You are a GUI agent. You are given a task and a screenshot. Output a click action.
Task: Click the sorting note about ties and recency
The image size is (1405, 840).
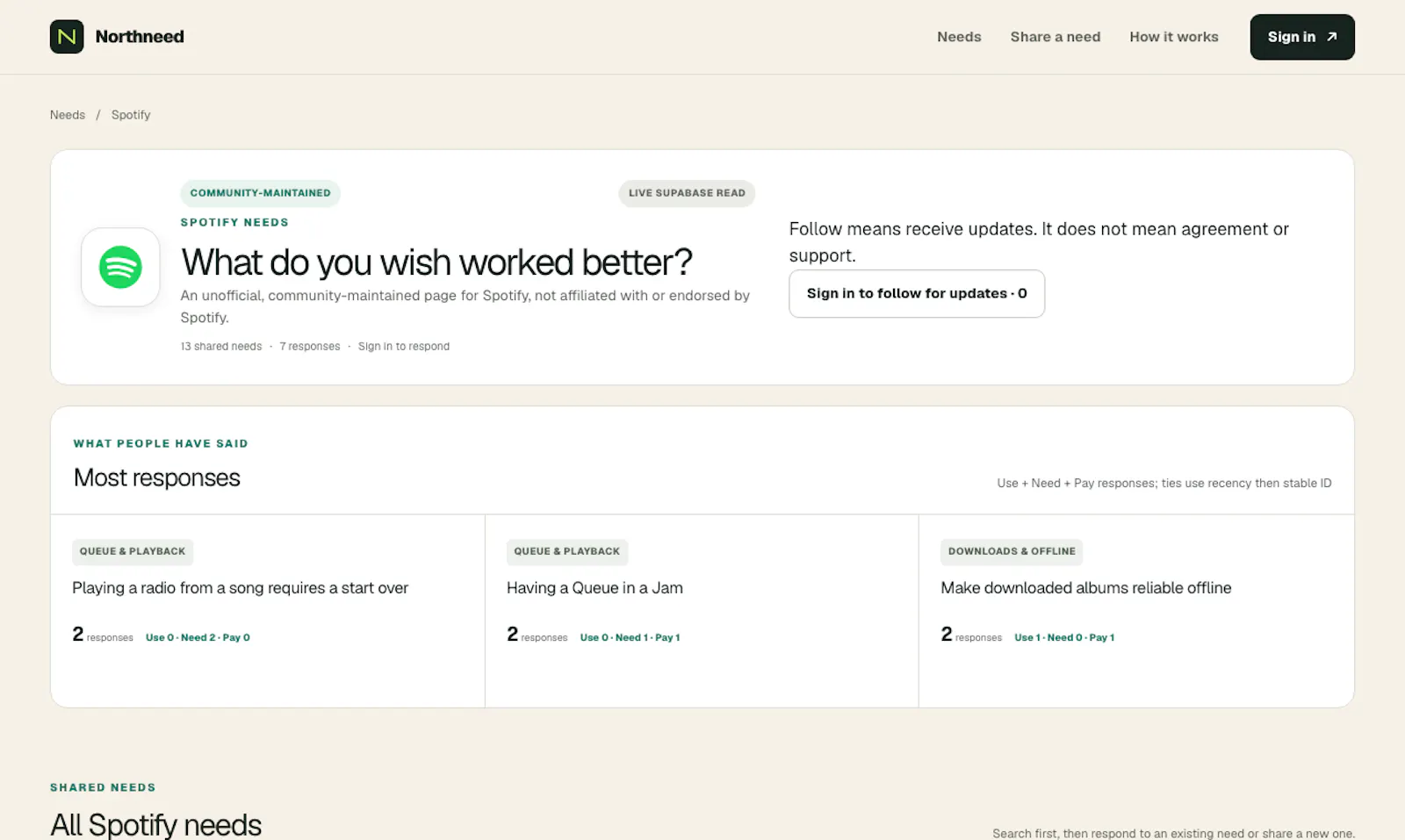pyautogui.click(x=1164, y=484)
